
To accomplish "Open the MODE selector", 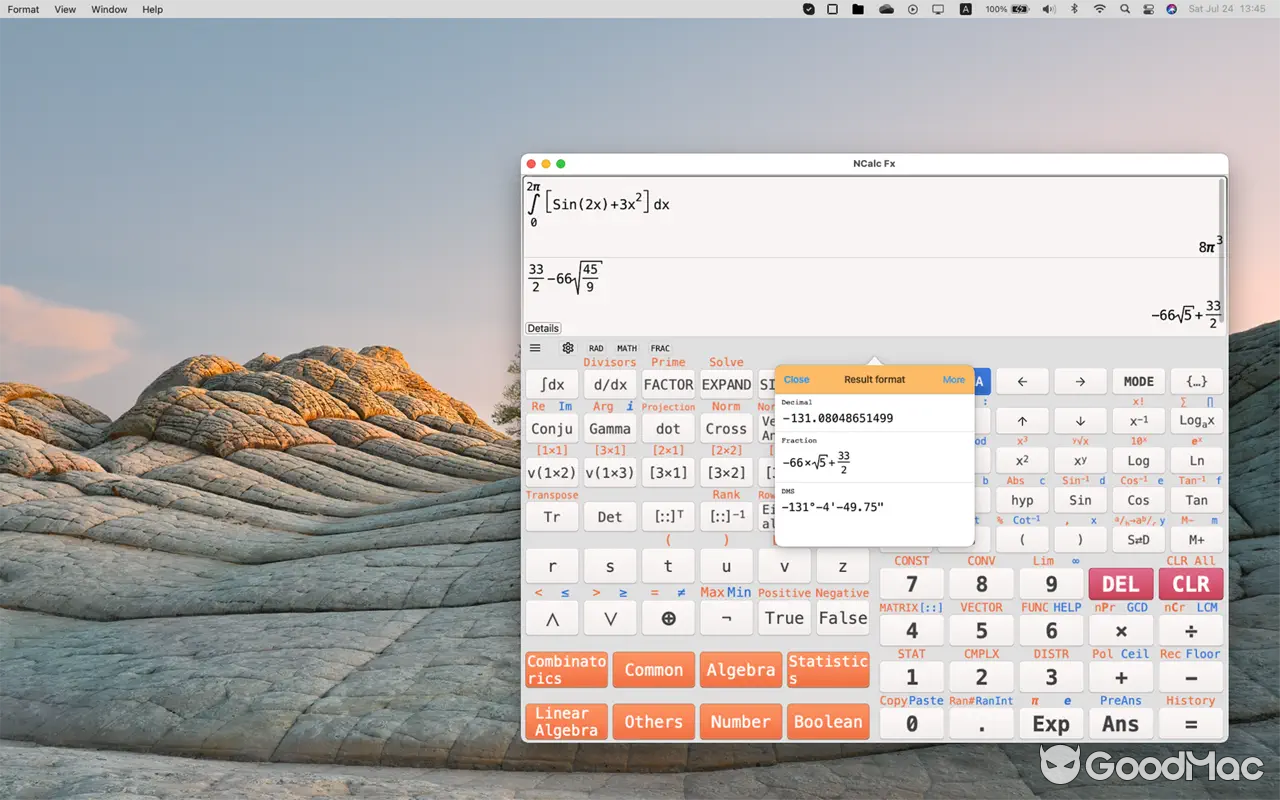I will (x=1138, y=381).
